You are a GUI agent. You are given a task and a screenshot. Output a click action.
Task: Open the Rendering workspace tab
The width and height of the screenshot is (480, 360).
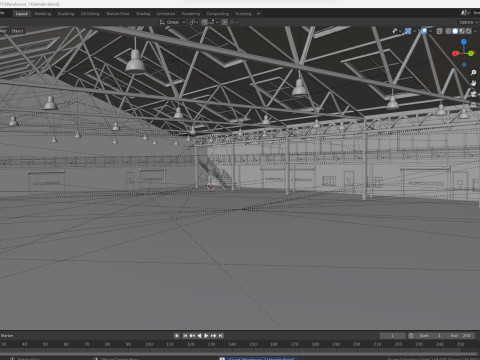pyautogui.click(x=191, y=14)
